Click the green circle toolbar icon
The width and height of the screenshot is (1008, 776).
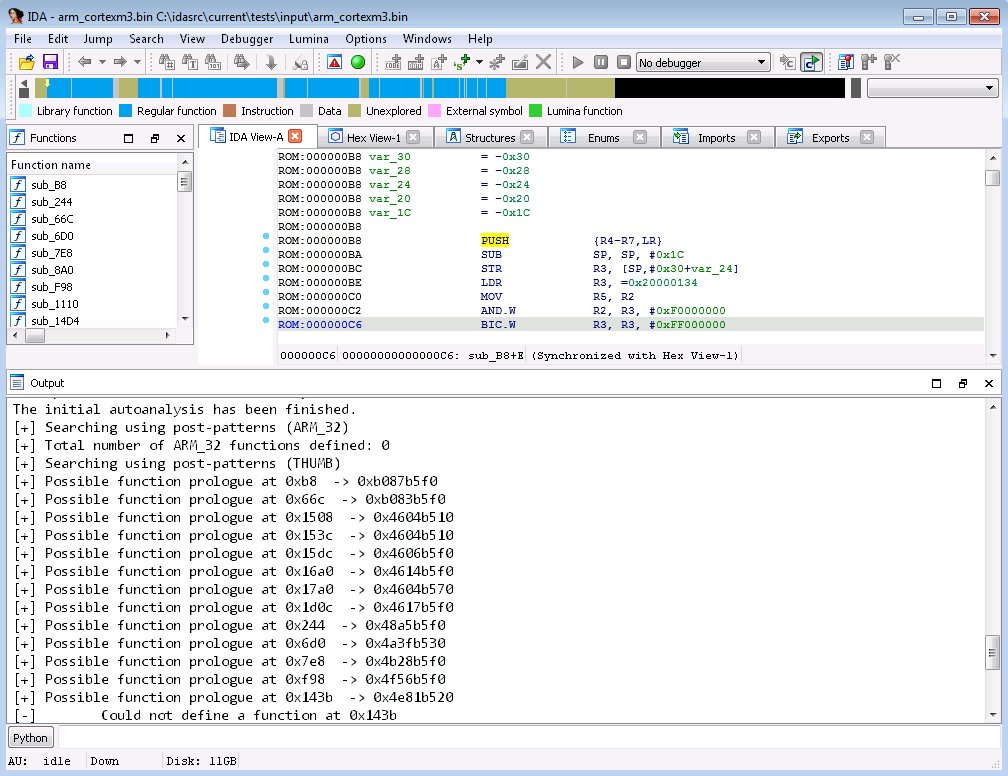click(358, 62)
